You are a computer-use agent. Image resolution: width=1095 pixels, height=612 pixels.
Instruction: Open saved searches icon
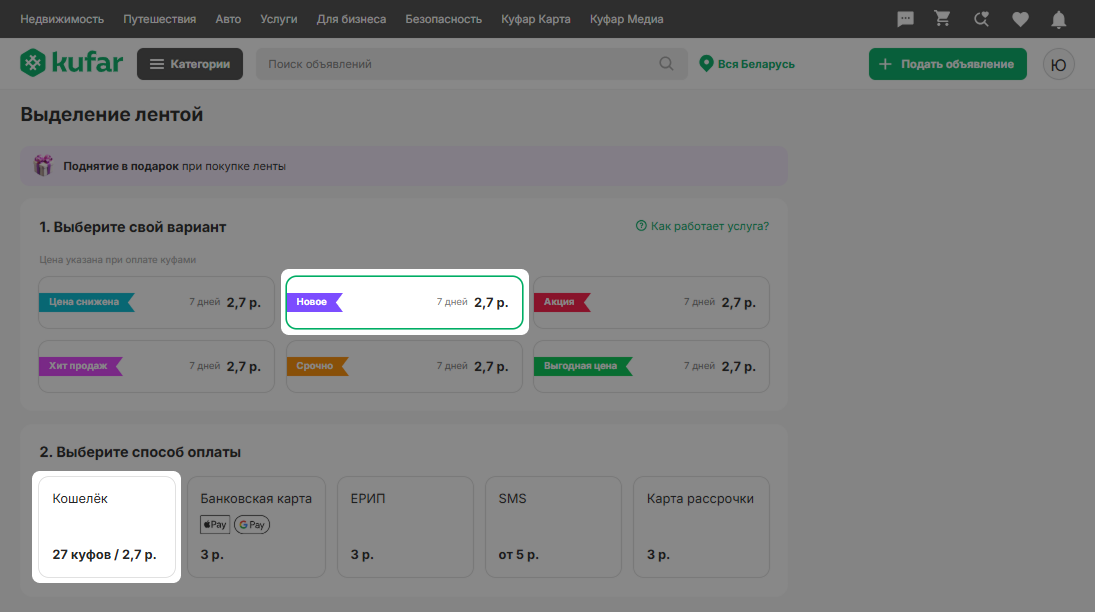(x=981, y=19)
